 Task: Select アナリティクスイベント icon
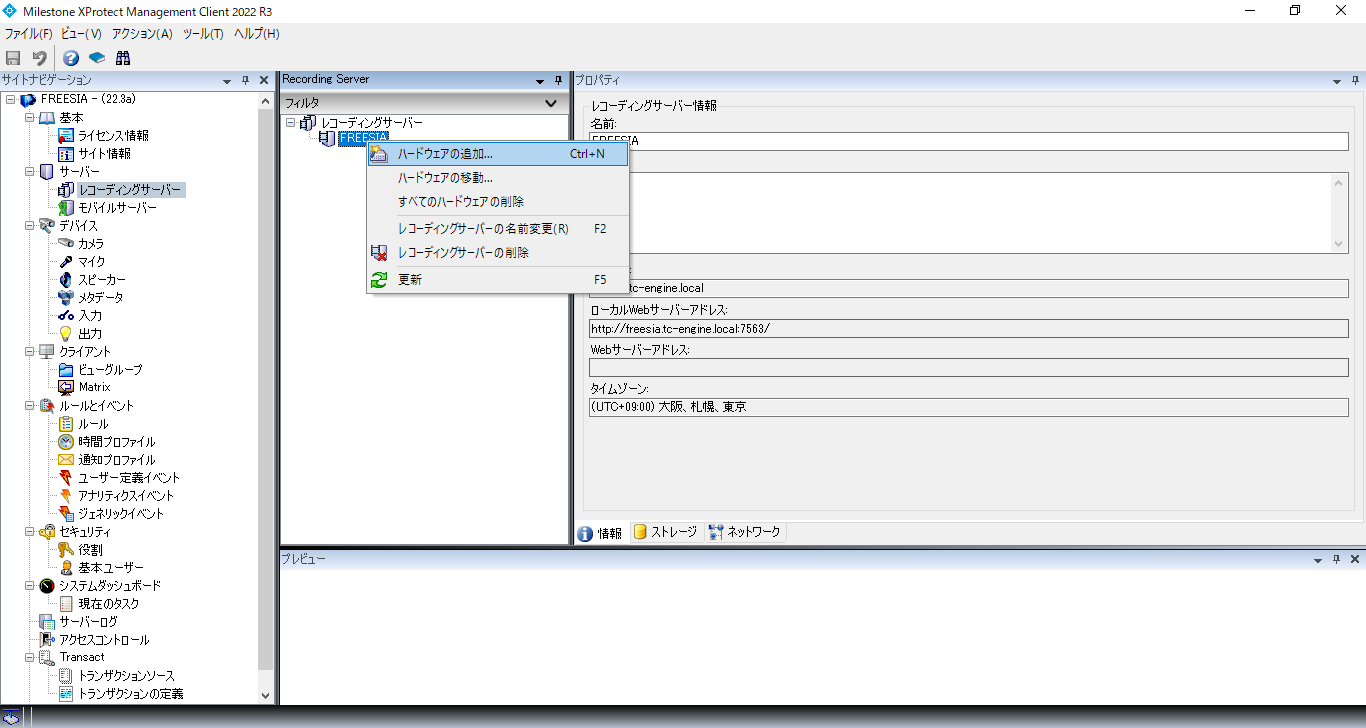point(66,496)
